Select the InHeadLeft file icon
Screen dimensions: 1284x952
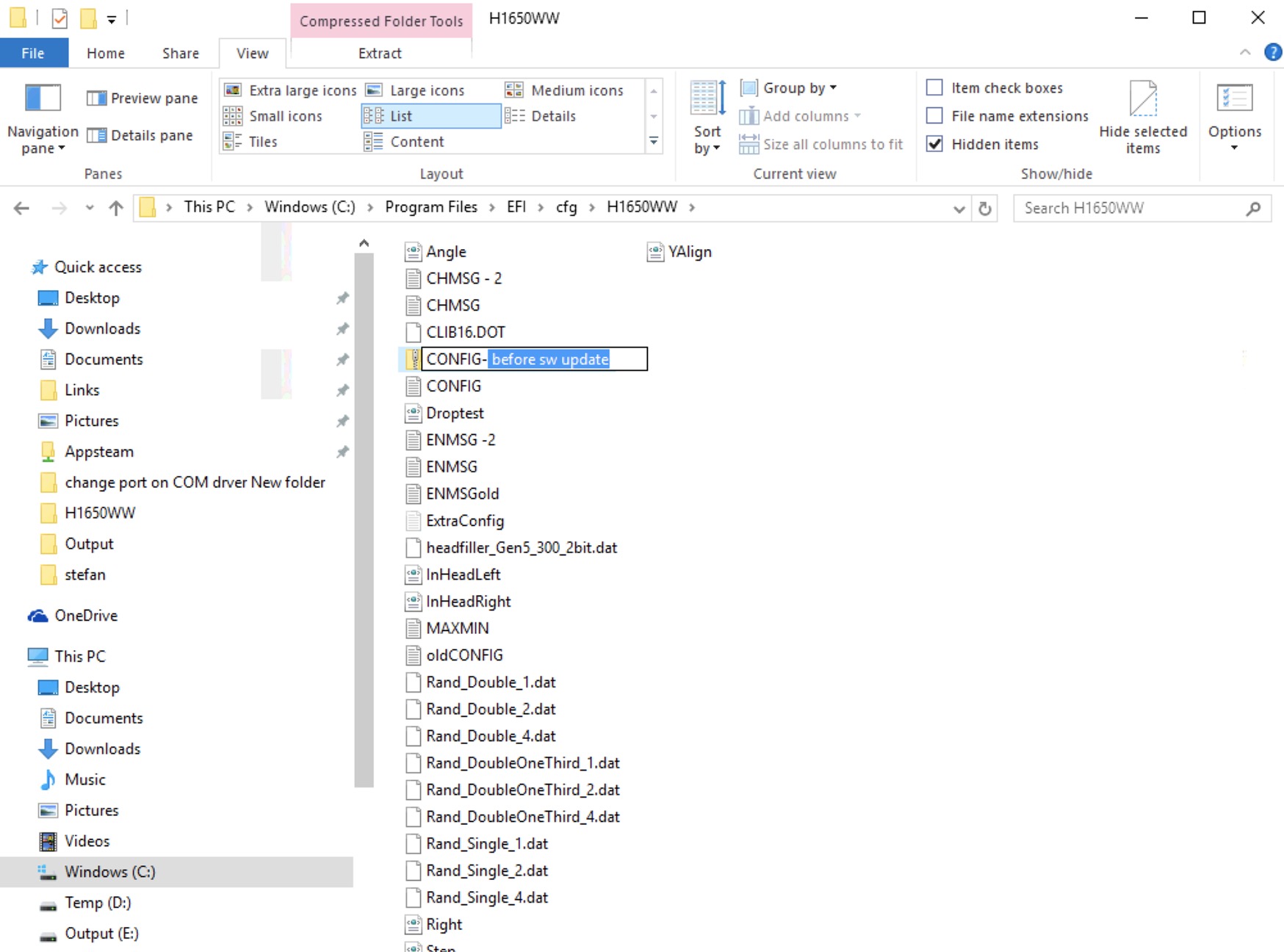[414, 574]
